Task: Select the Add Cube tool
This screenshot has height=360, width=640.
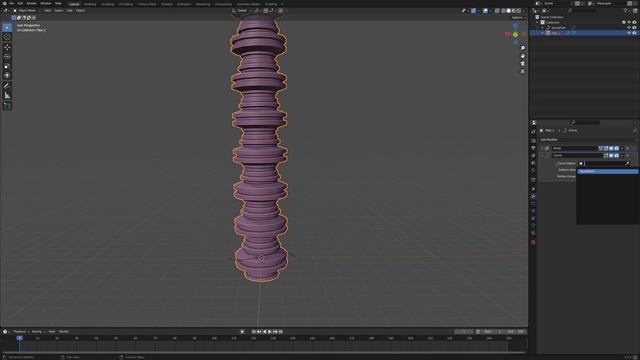Action: (7, 106)
